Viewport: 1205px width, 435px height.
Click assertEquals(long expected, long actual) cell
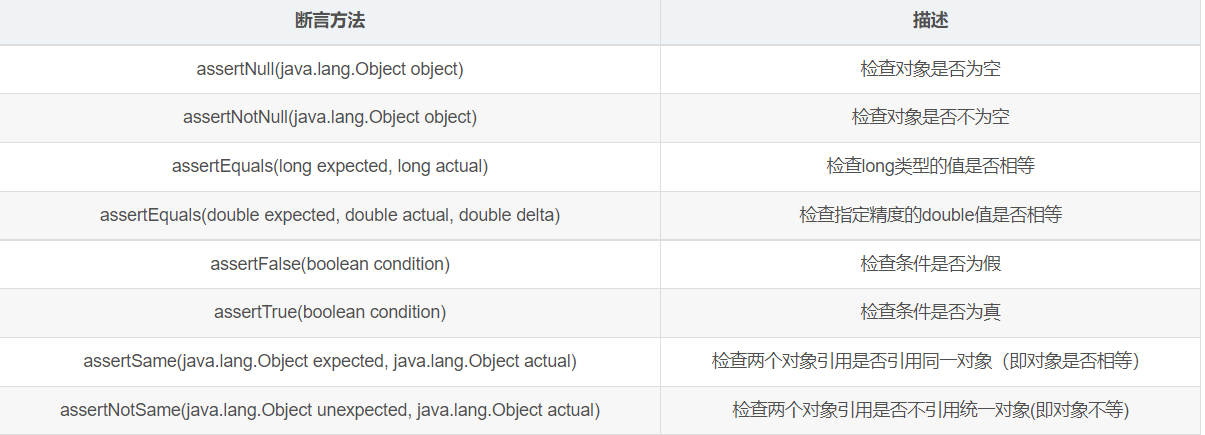coord(330,166)
